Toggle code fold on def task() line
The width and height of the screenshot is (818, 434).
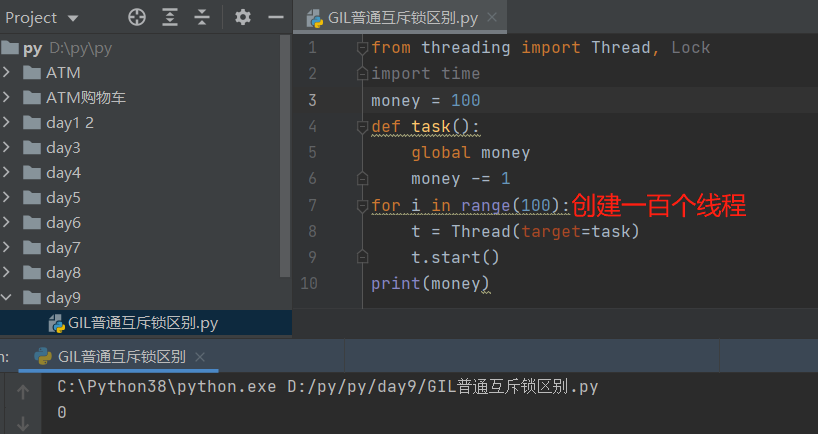pyautogui.click(x=361, y=127)
